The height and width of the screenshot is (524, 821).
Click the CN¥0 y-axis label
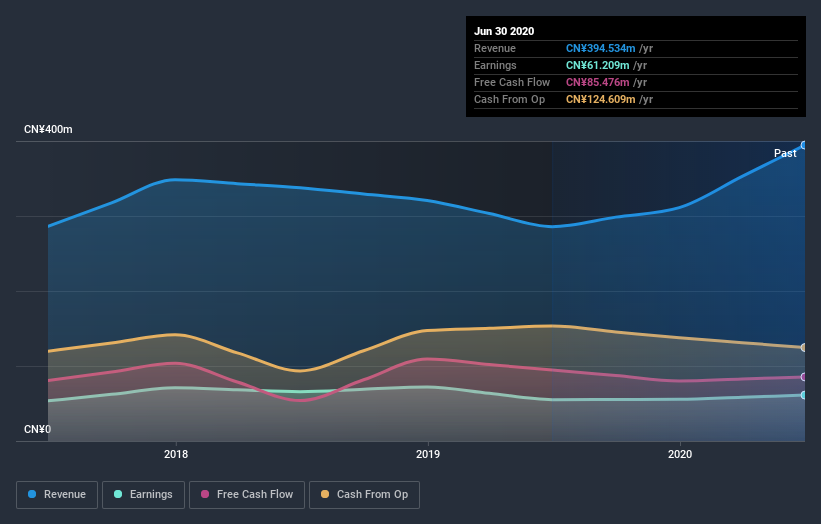pyautogui.click(x=38, y=429)
